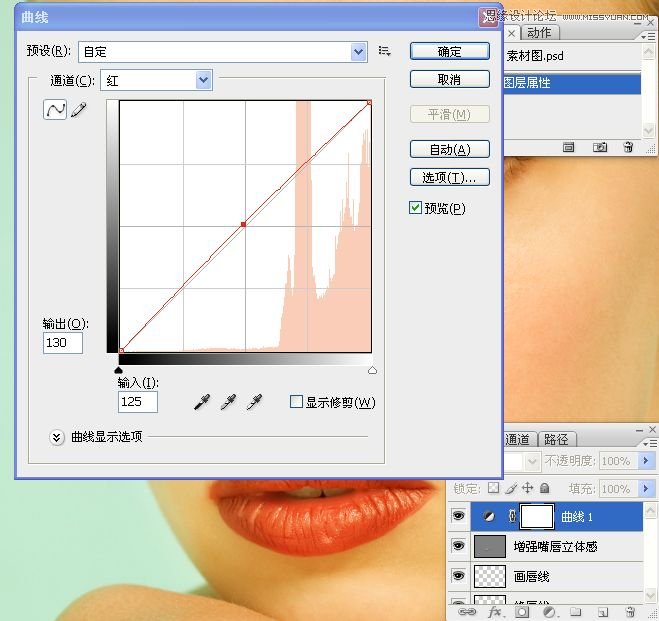Select the 画唇线 layer thumbnail
Screen dimensions: 659x621
490,576
